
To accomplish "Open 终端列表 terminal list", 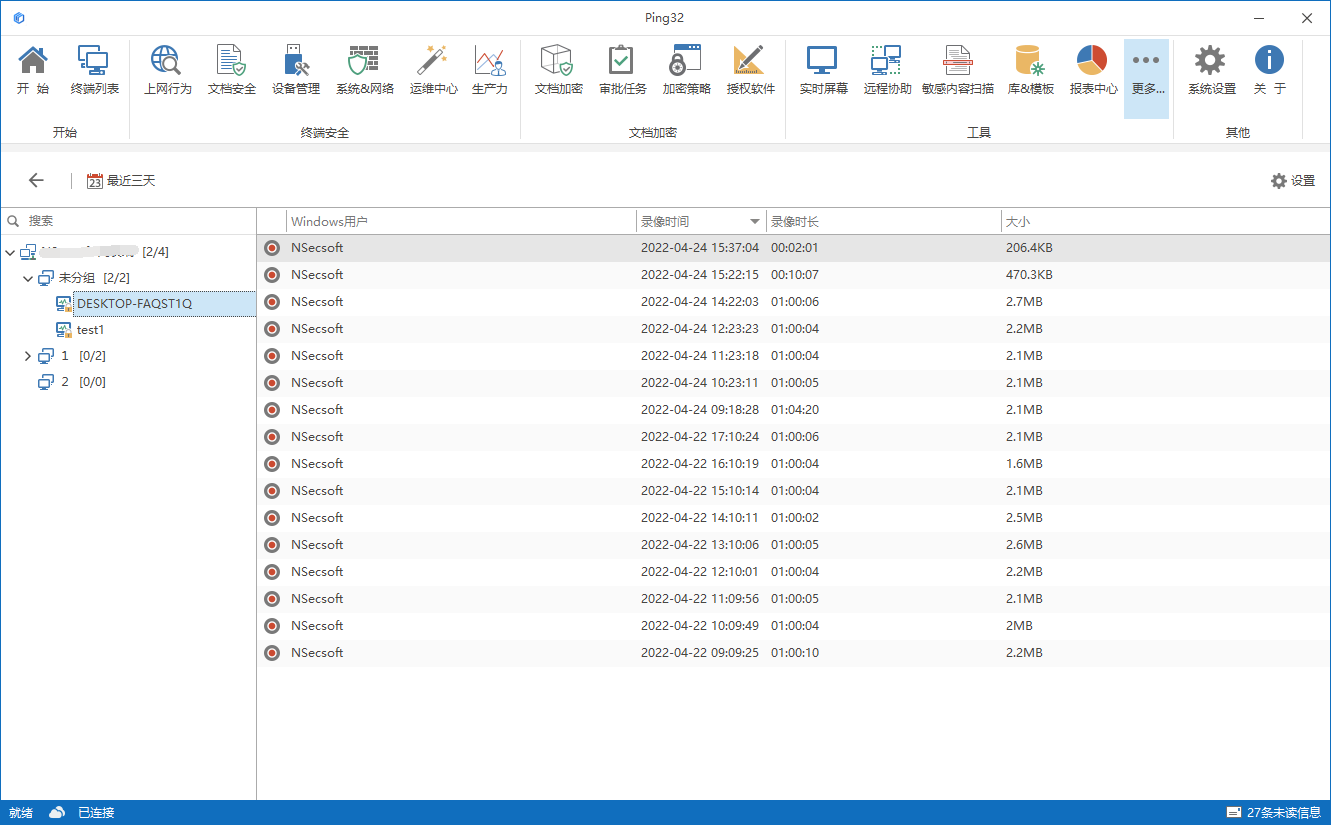I will click(95, 70).
